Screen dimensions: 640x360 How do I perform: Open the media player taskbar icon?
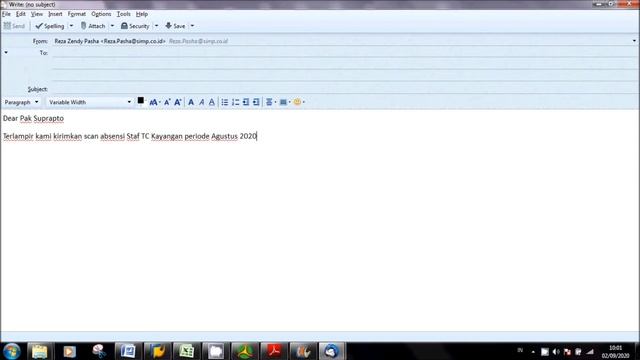pyautogui.click(x=69, y=351)
